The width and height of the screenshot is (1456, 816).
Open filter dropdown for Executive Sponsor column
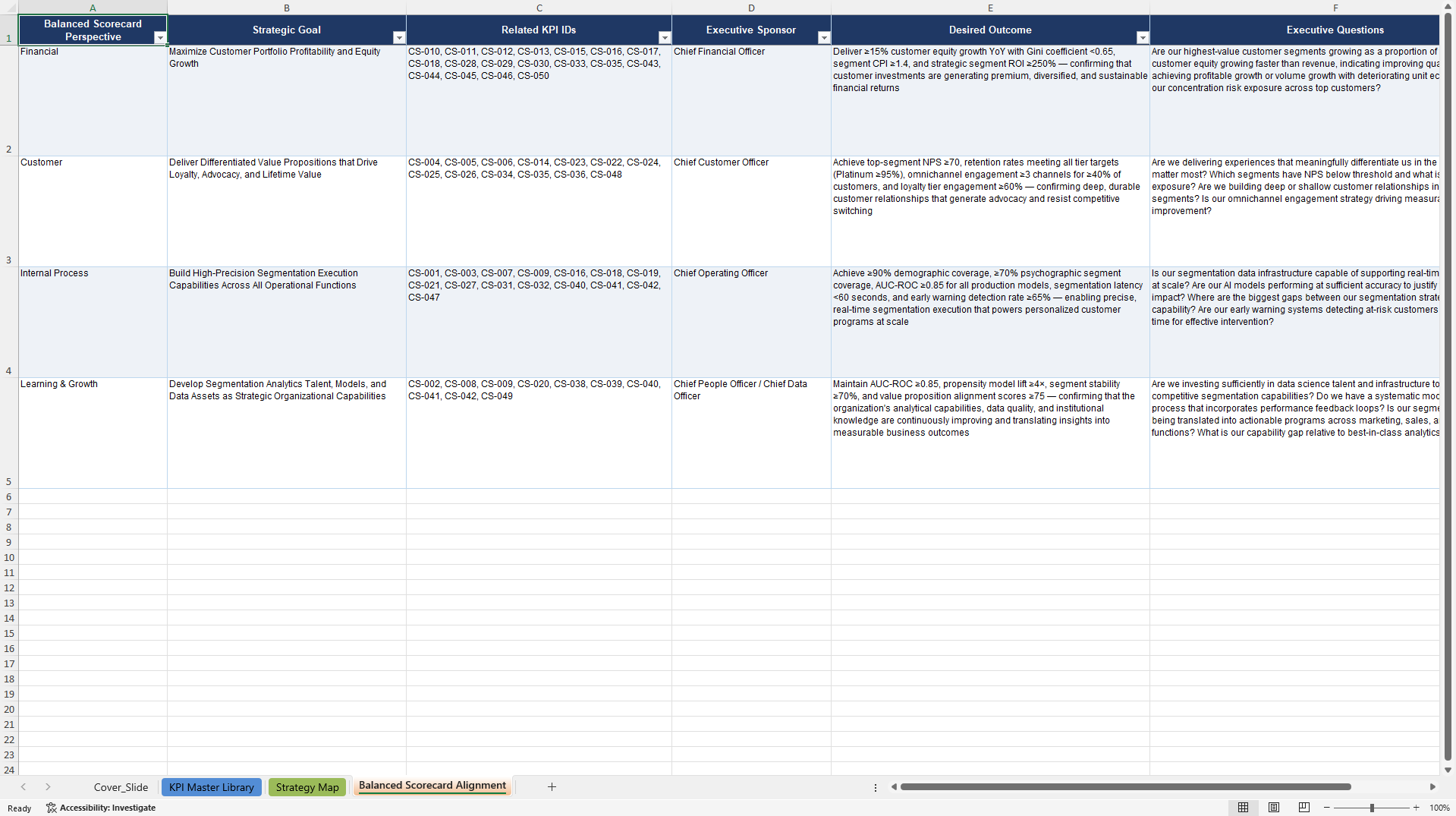point(824,38)
